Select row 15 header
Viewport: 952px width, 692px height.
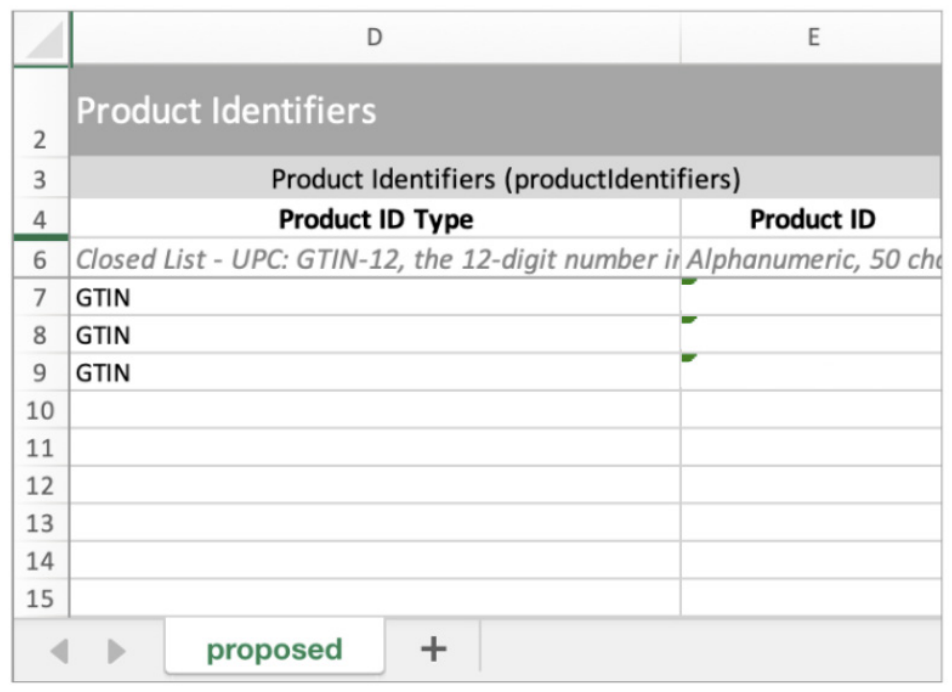[x=41, y=599]
